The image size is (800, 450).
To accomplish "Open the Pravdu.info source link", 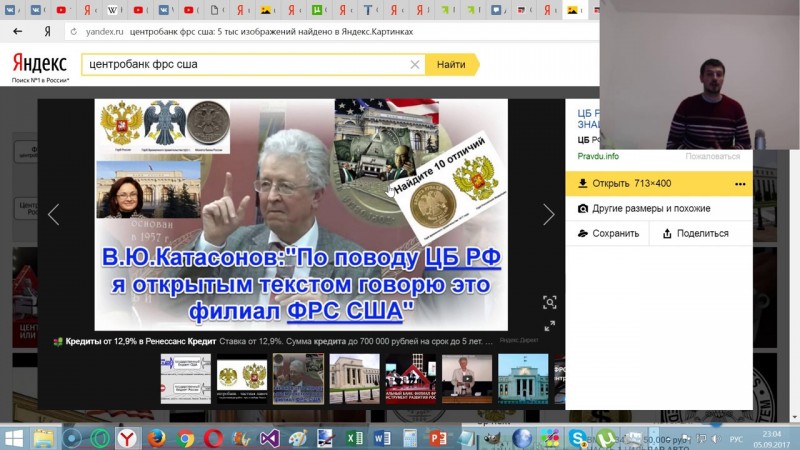I will pyautogui.click(x=598, y=156).
